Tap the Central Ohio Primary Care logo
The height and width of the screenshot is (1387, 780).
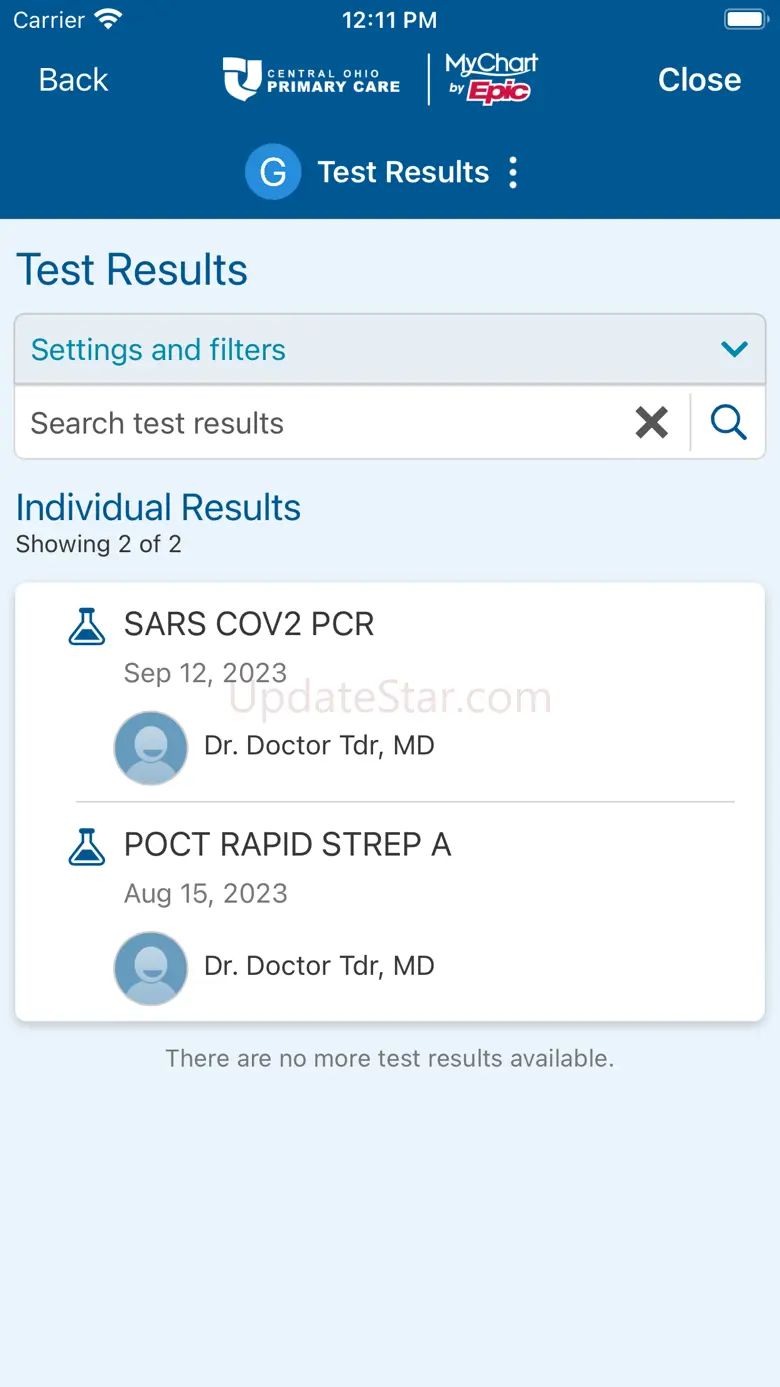311,80
